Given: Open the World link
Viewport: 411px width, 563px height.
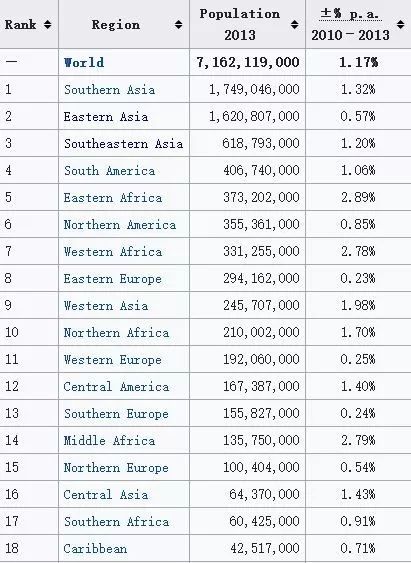Looking at the screenshot, I should (x=84, y=62).
